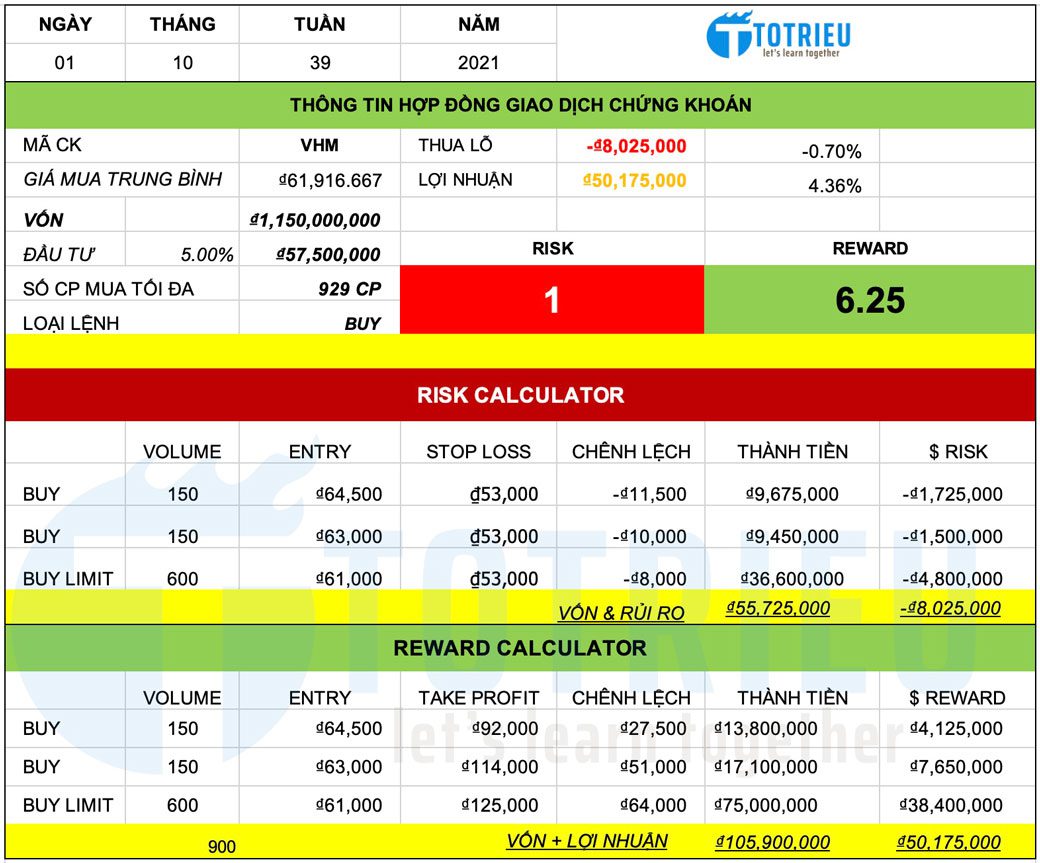Select the ₫125,000 take profit cell
The height and width of the screenshot is (863, 1040).
[x=500, y=806]
